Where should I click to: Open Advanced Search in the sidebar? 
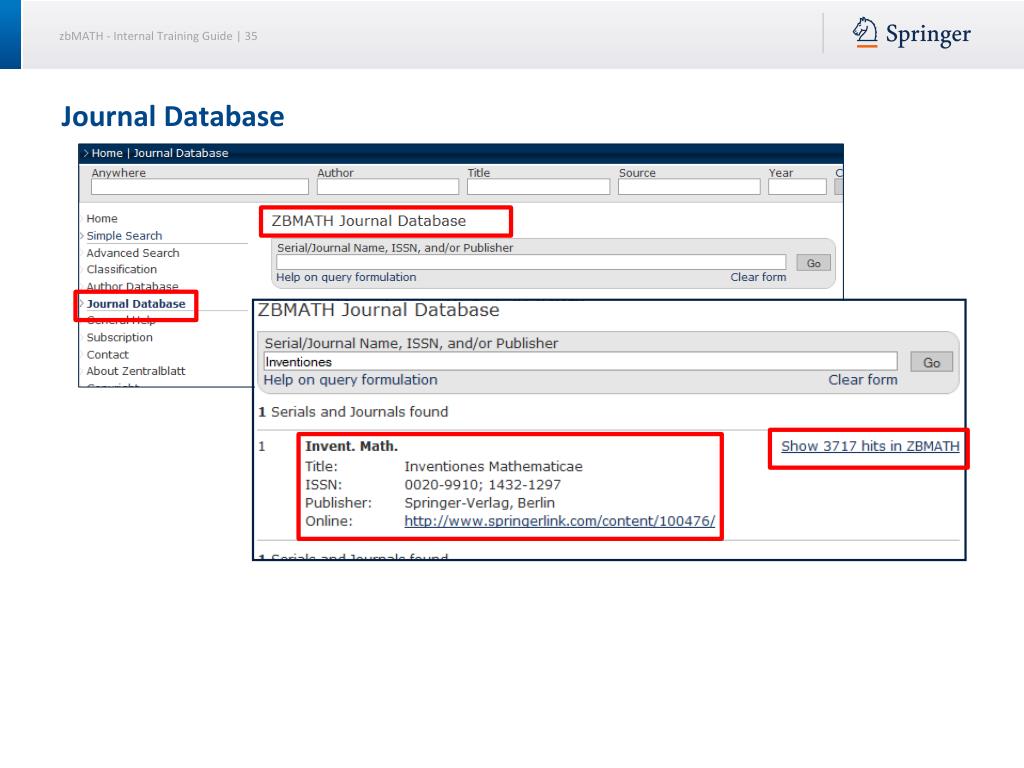(133, 253)
